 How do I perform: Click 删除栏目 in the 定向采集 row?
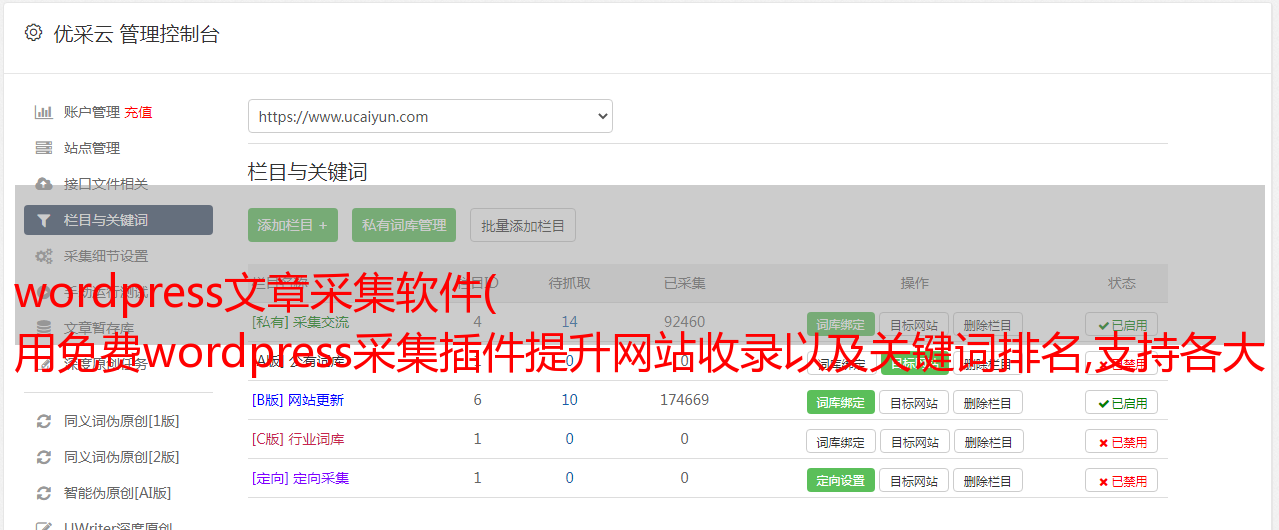[x=988, y=480]
